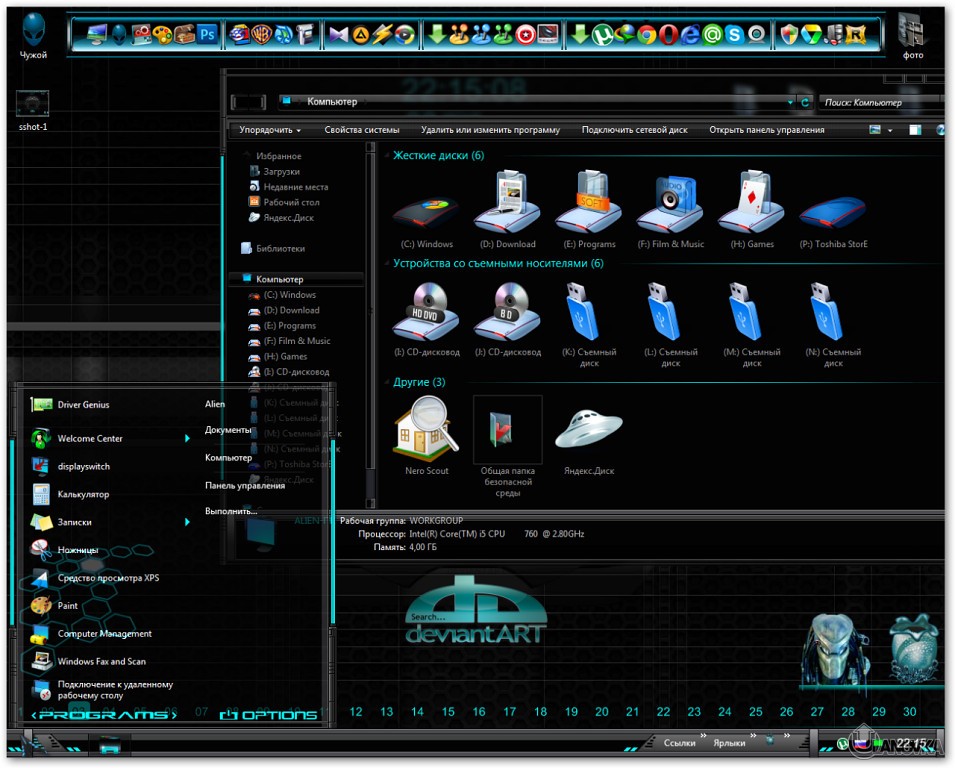The width and height of the screenshot is (955, 768).
Task: Open Яндекс.Диск UFO icon in Другие
Action: tap(589, 428)
